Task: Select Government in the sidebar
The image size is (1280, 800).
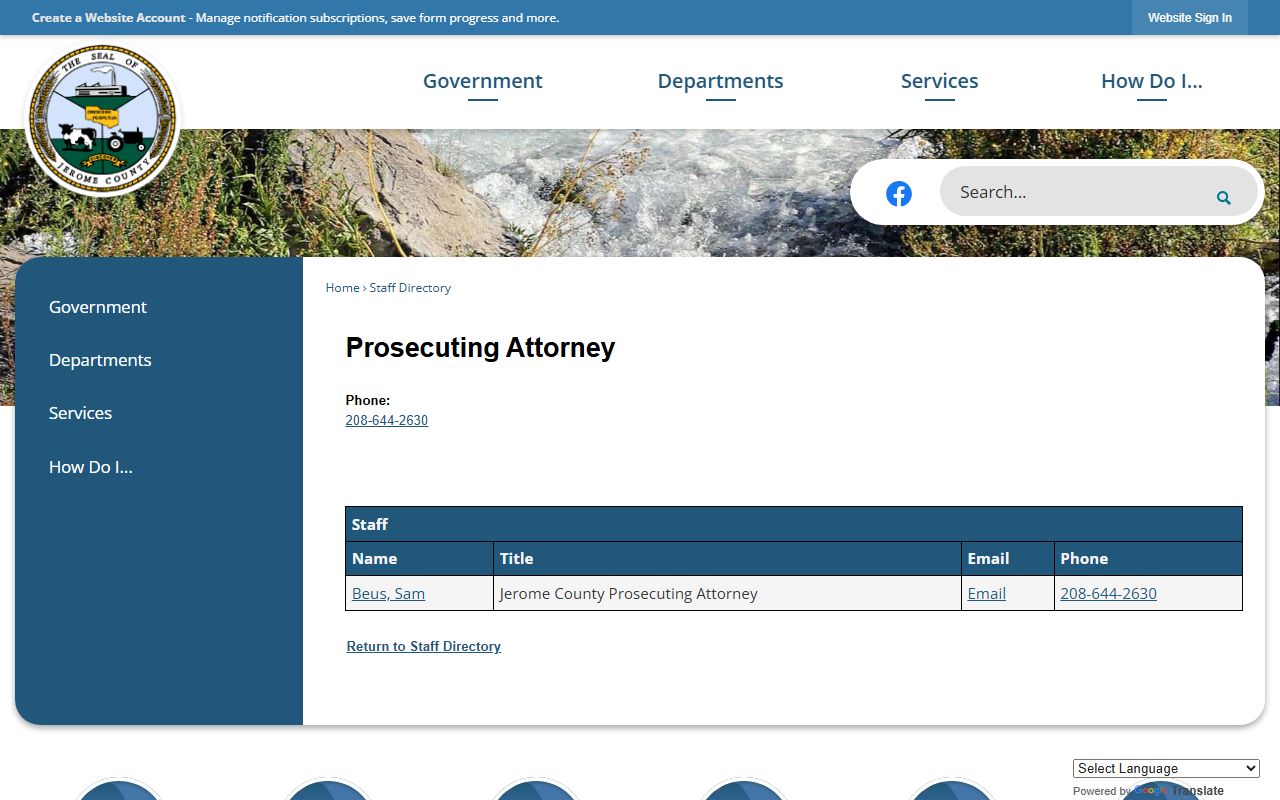Action: point(98,307)
